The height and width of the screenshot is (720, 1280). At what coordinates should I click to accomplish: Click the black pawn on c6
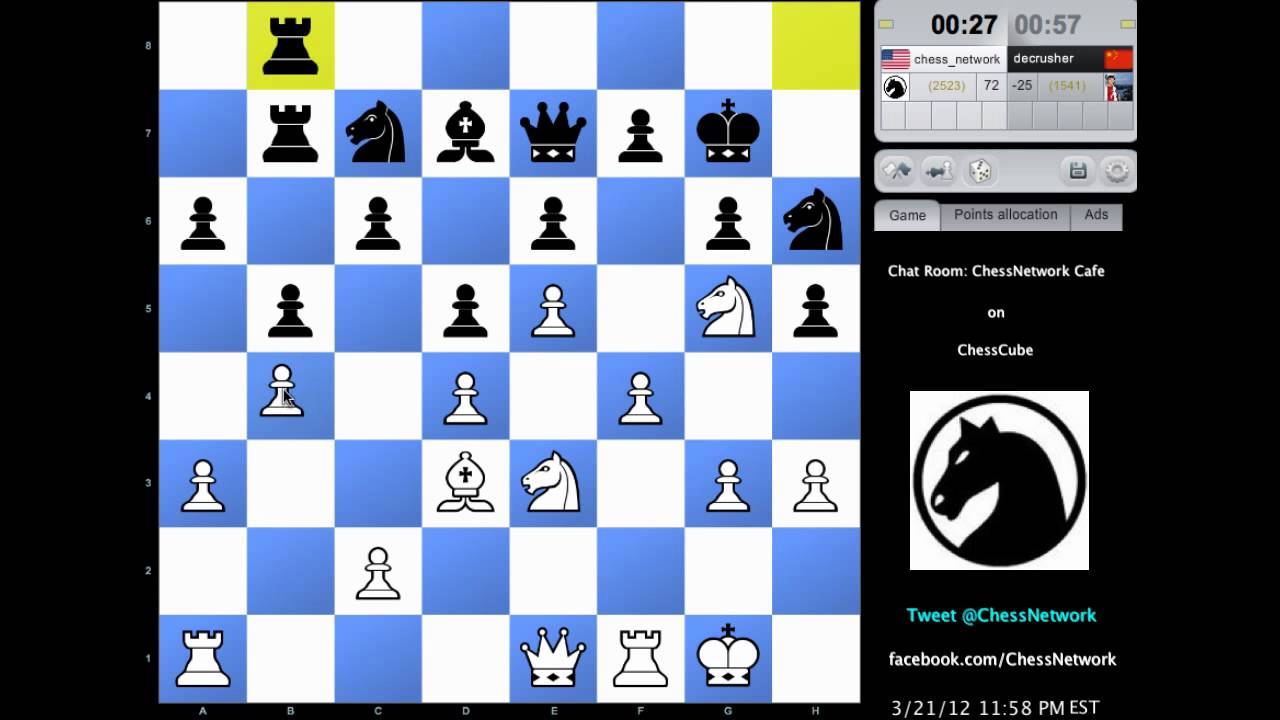(377, 224)
